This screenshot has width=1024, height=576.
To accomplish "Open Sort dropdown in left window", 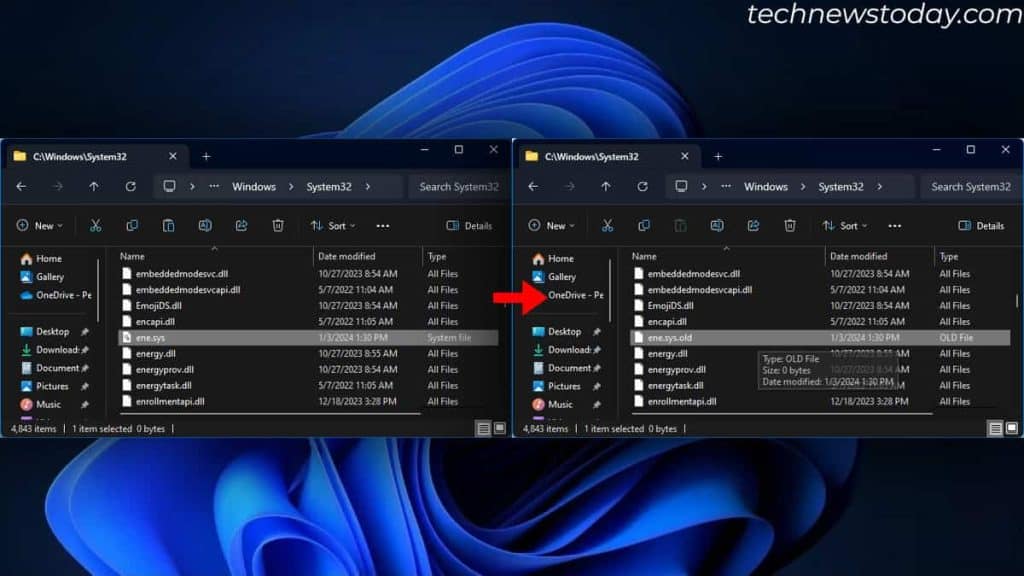I will pos(333,225).
